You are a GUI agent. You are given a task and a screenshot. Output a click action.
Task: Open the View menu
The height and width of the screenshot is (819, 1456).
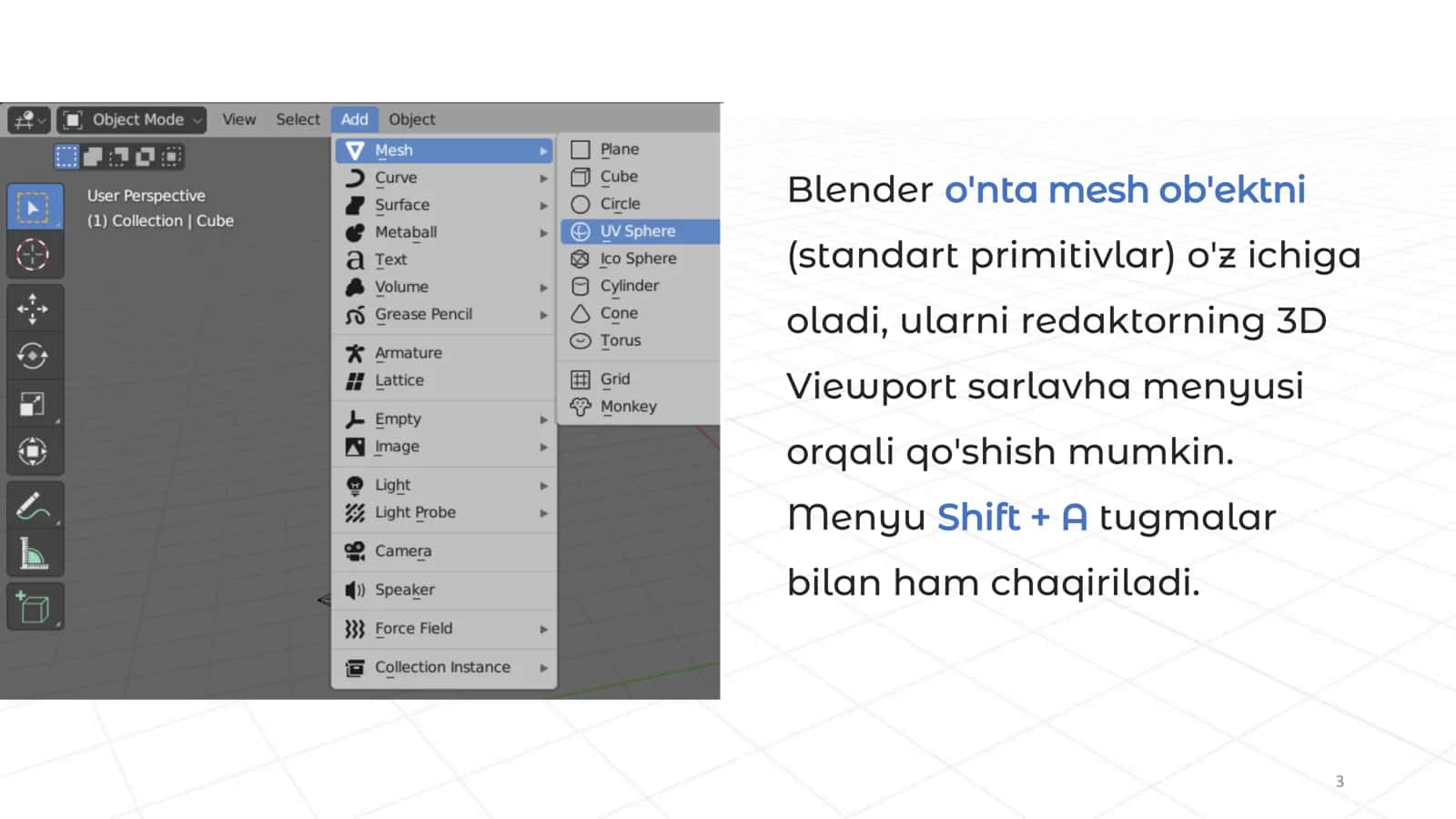pos(239,119)
